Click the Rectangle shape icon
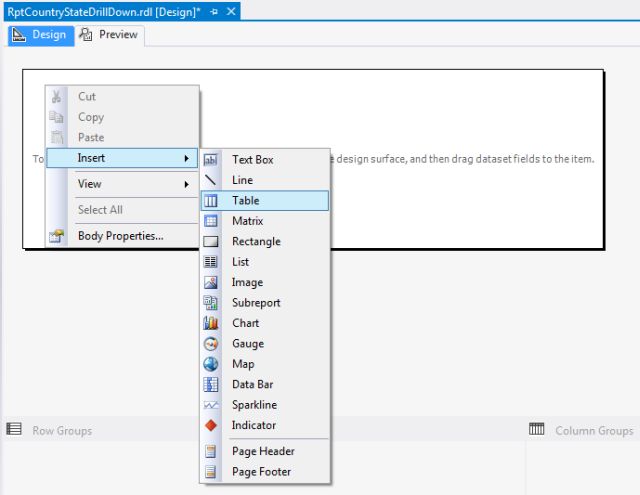Screen dimensions: 640x495 (x=211, y=241)
